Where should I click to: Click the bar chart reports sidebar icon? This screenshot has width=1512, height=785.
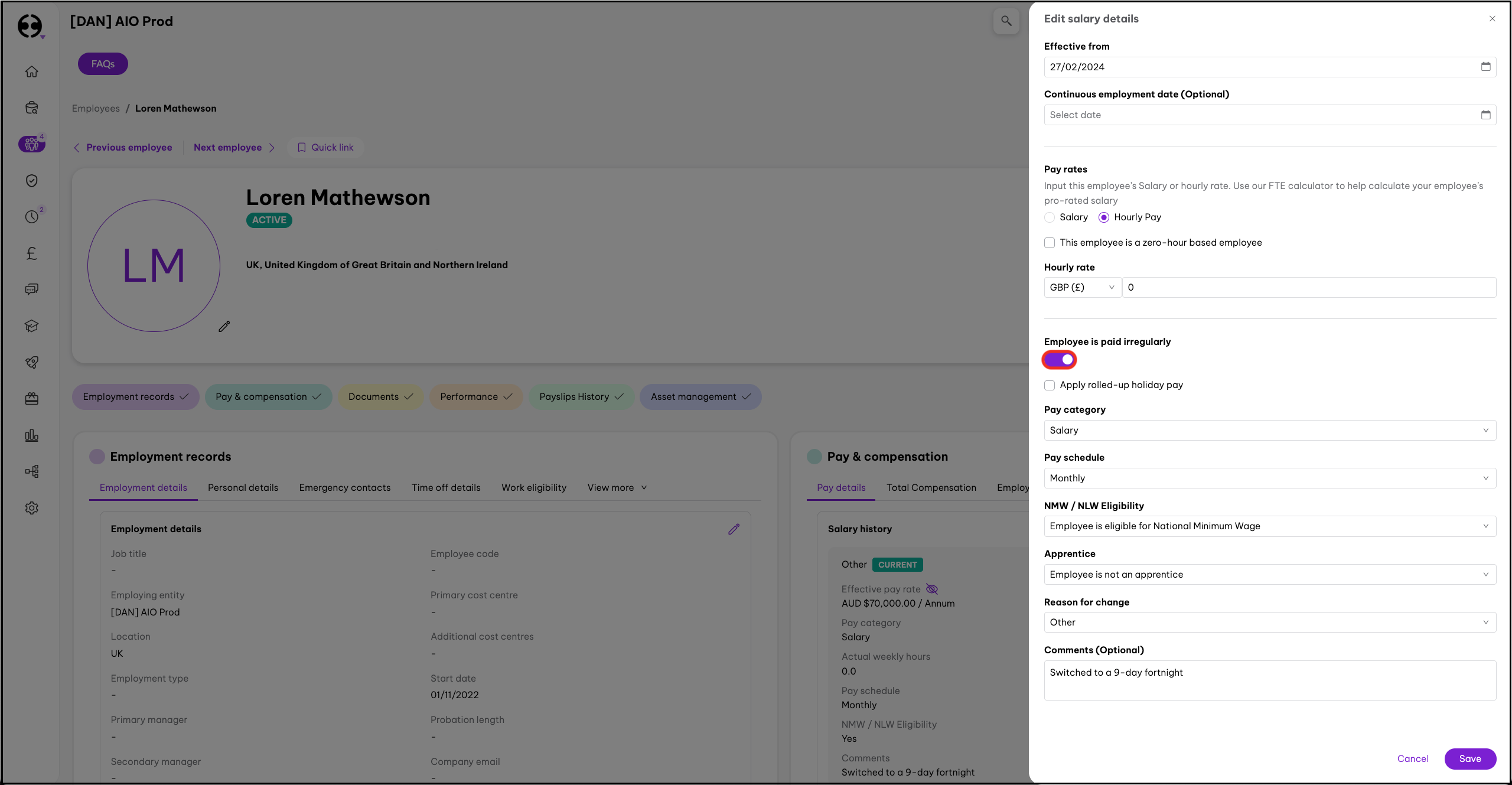click(x=32, y=436)
